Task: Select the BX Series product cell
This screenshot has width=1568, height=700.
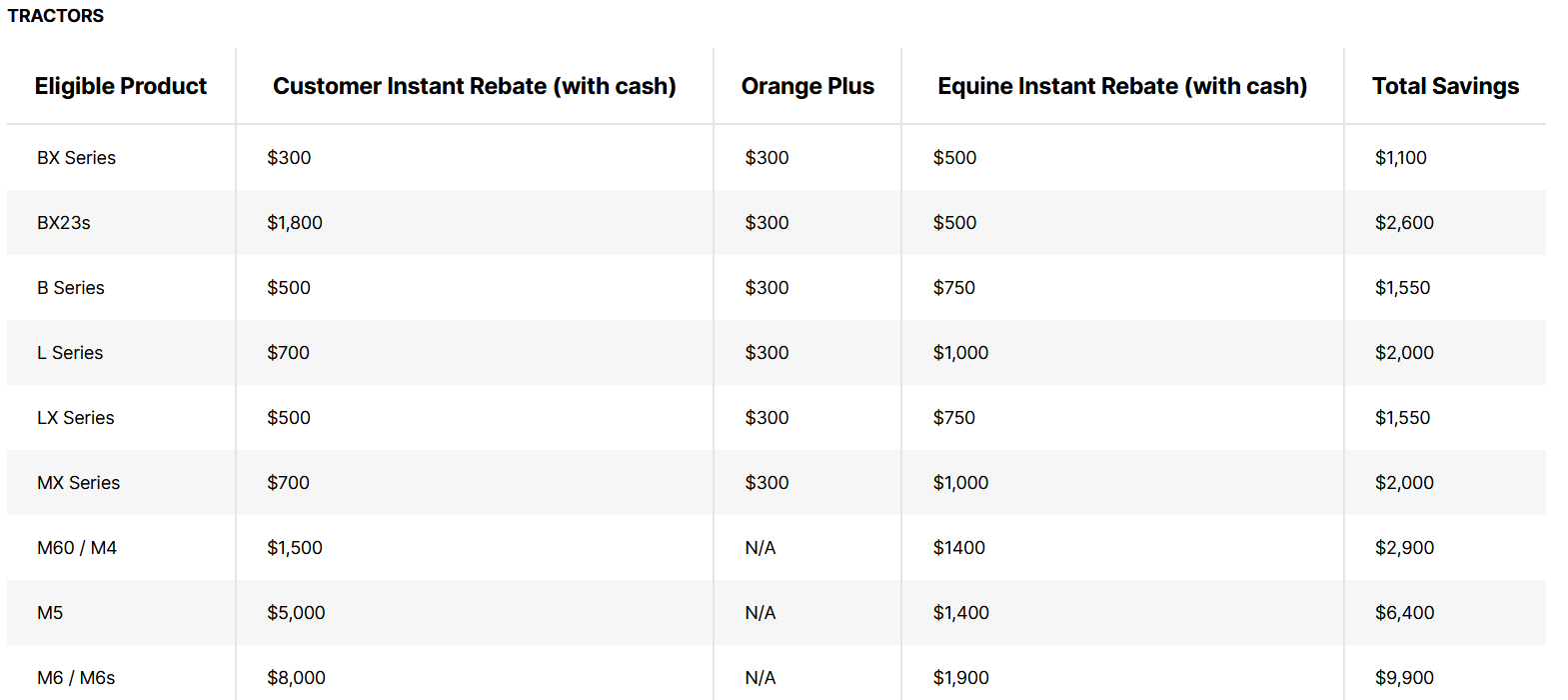Action: (77, 158)
